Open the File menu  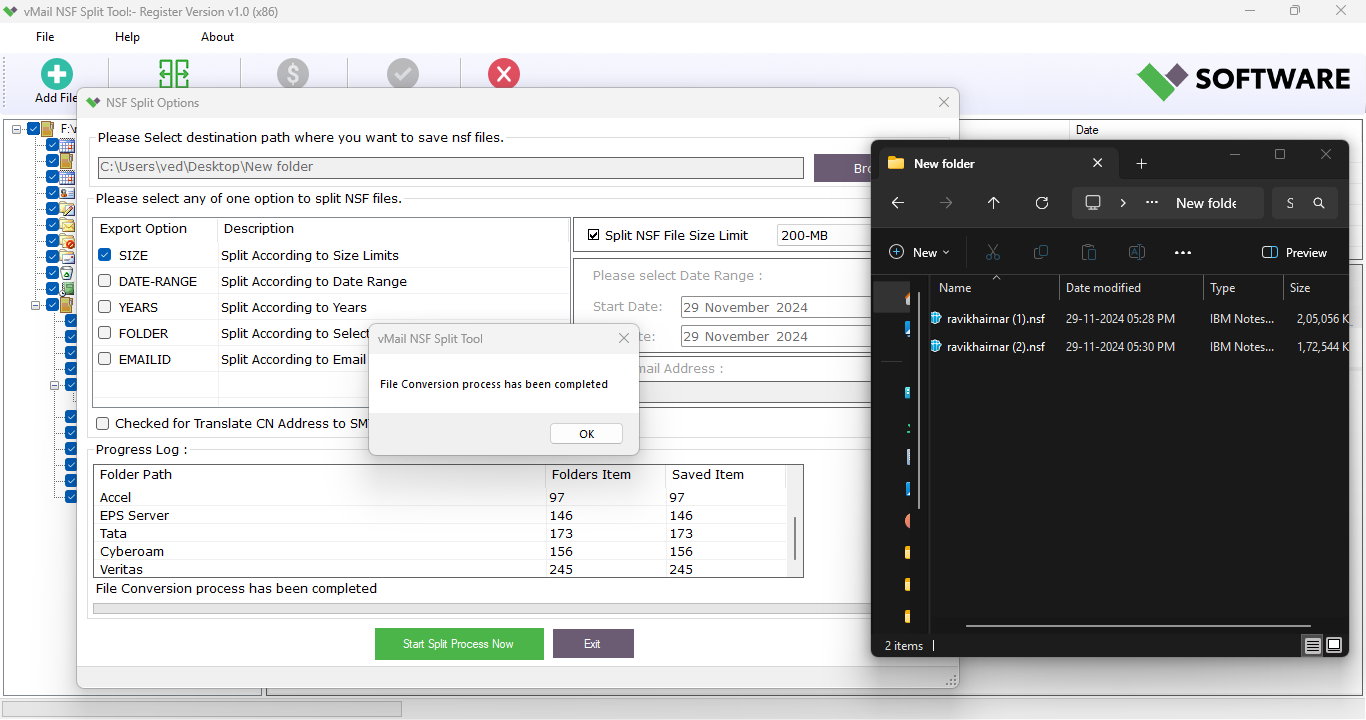[45, 37]
